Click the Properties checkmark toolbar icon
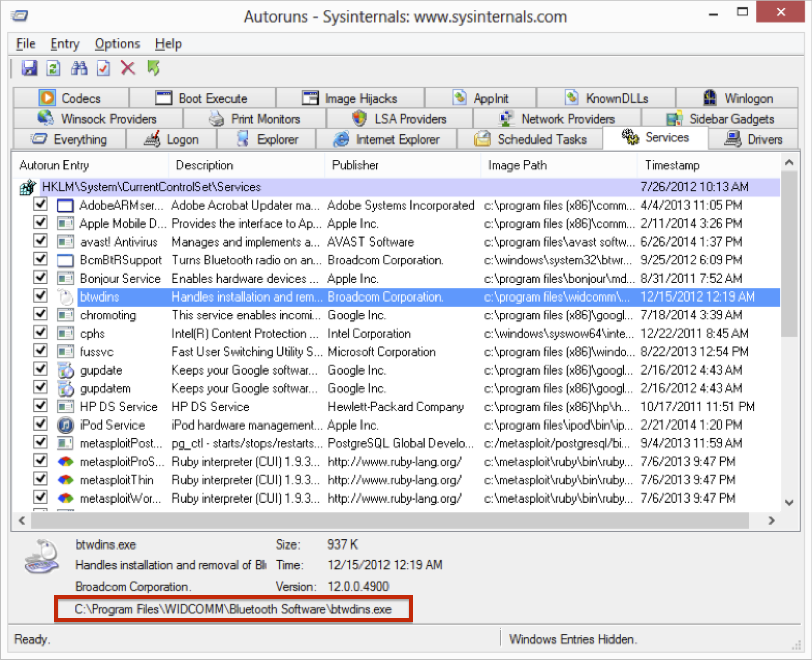 click(104, 68)
